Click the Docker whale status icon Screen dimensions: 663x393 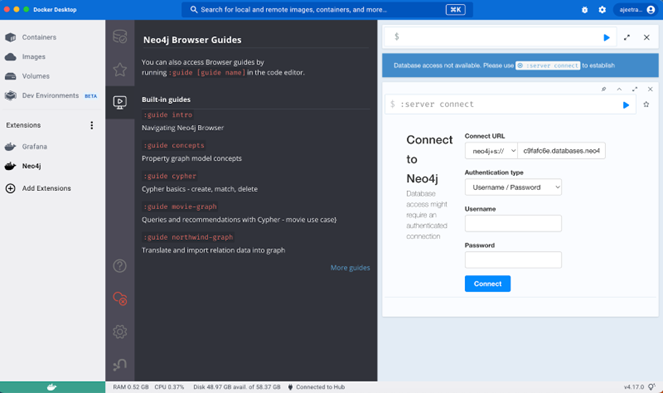[x=52, y=387]
